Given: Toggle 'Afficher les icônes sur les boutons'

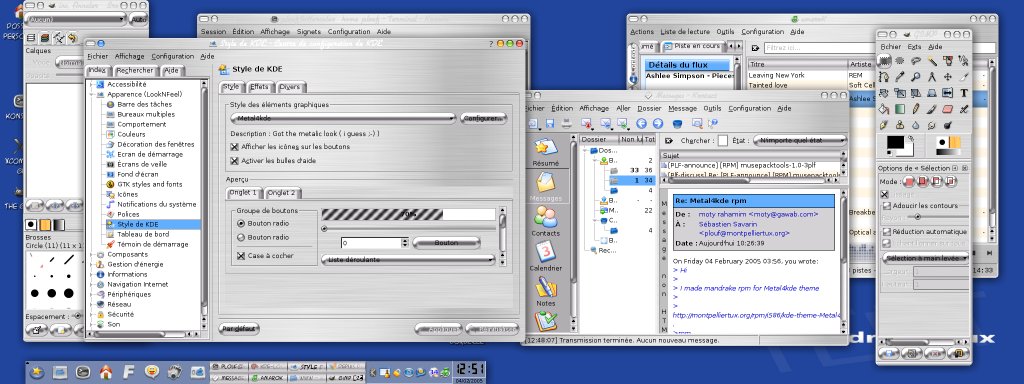Looking at the screenshot, I should pos(234,147).
